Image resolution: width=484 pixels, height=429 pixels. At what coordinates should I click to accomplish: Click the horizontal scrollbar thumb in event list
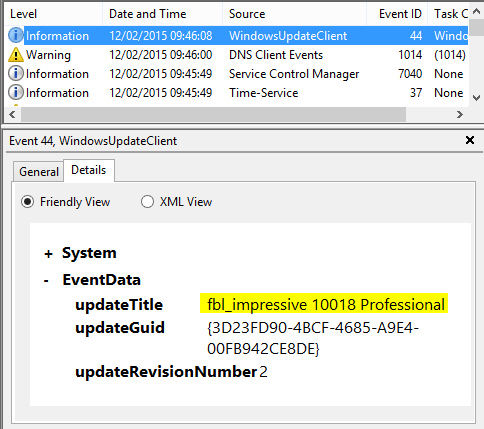(x=214, y=115)
